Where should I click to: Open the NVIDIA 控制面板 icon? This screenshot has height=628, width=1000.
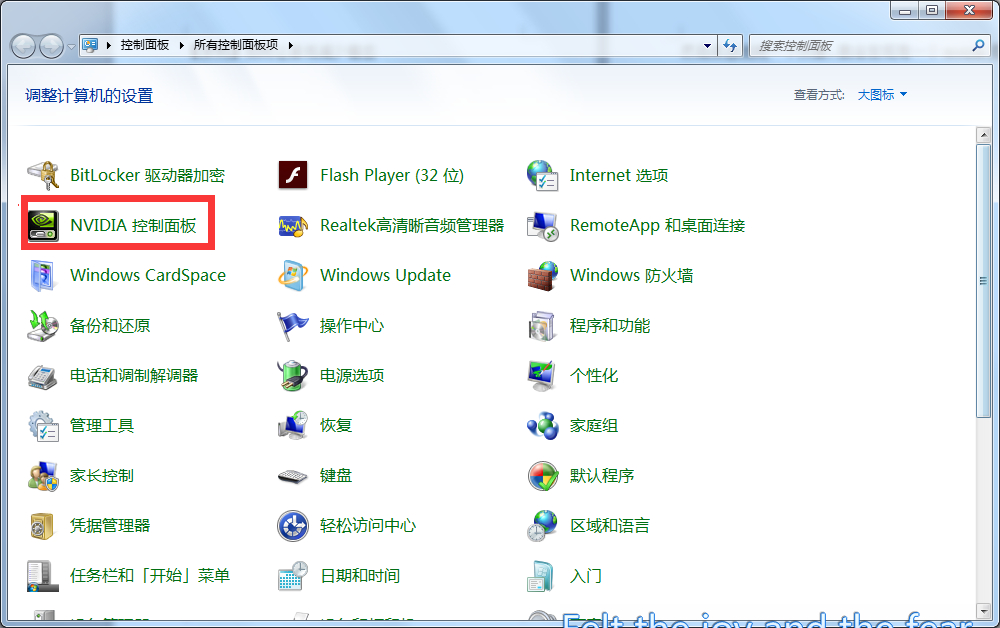point(43,225)
